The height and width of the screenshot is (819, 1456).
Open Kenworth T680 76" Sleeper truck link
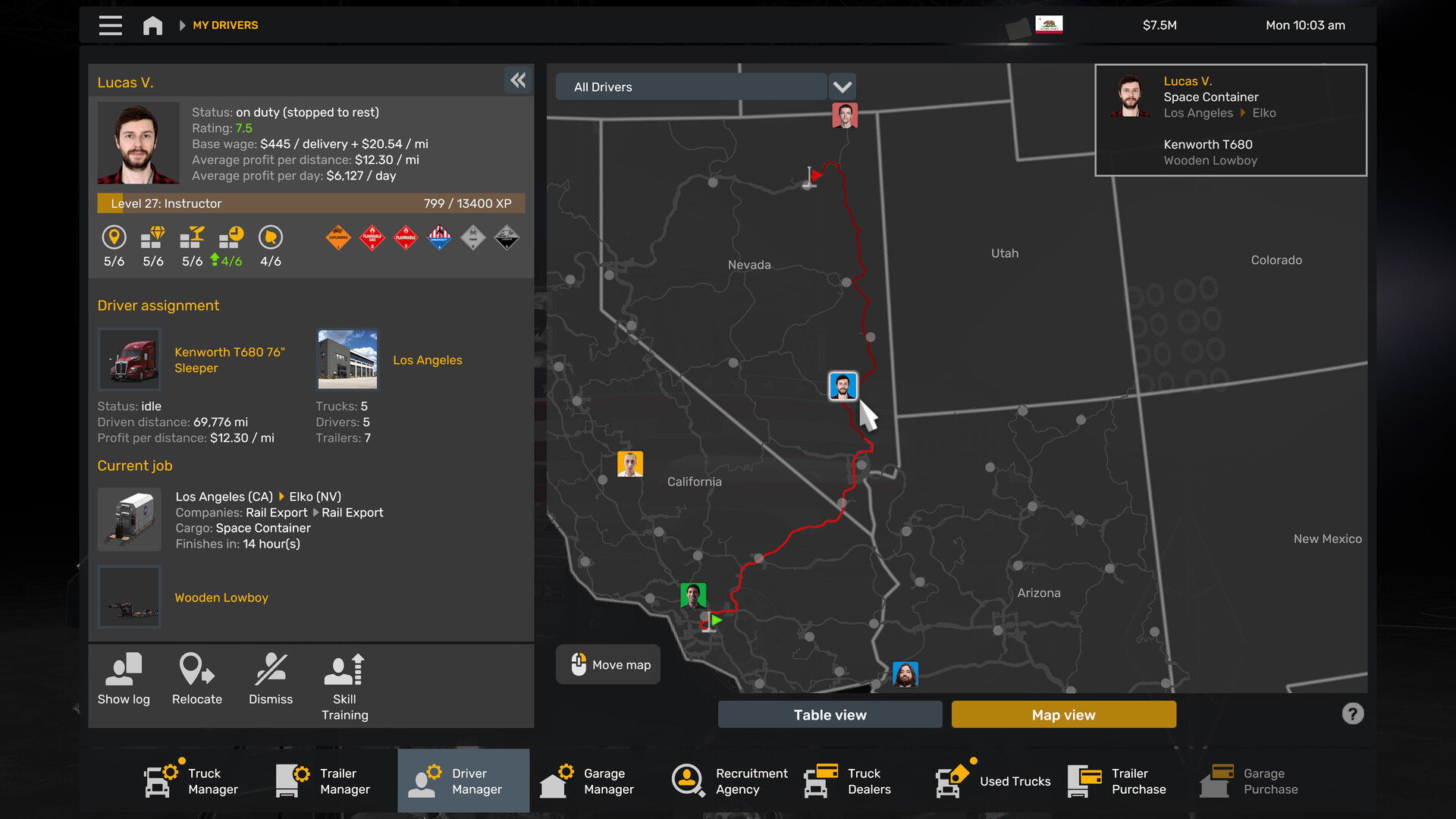click(x=229, y=360)
